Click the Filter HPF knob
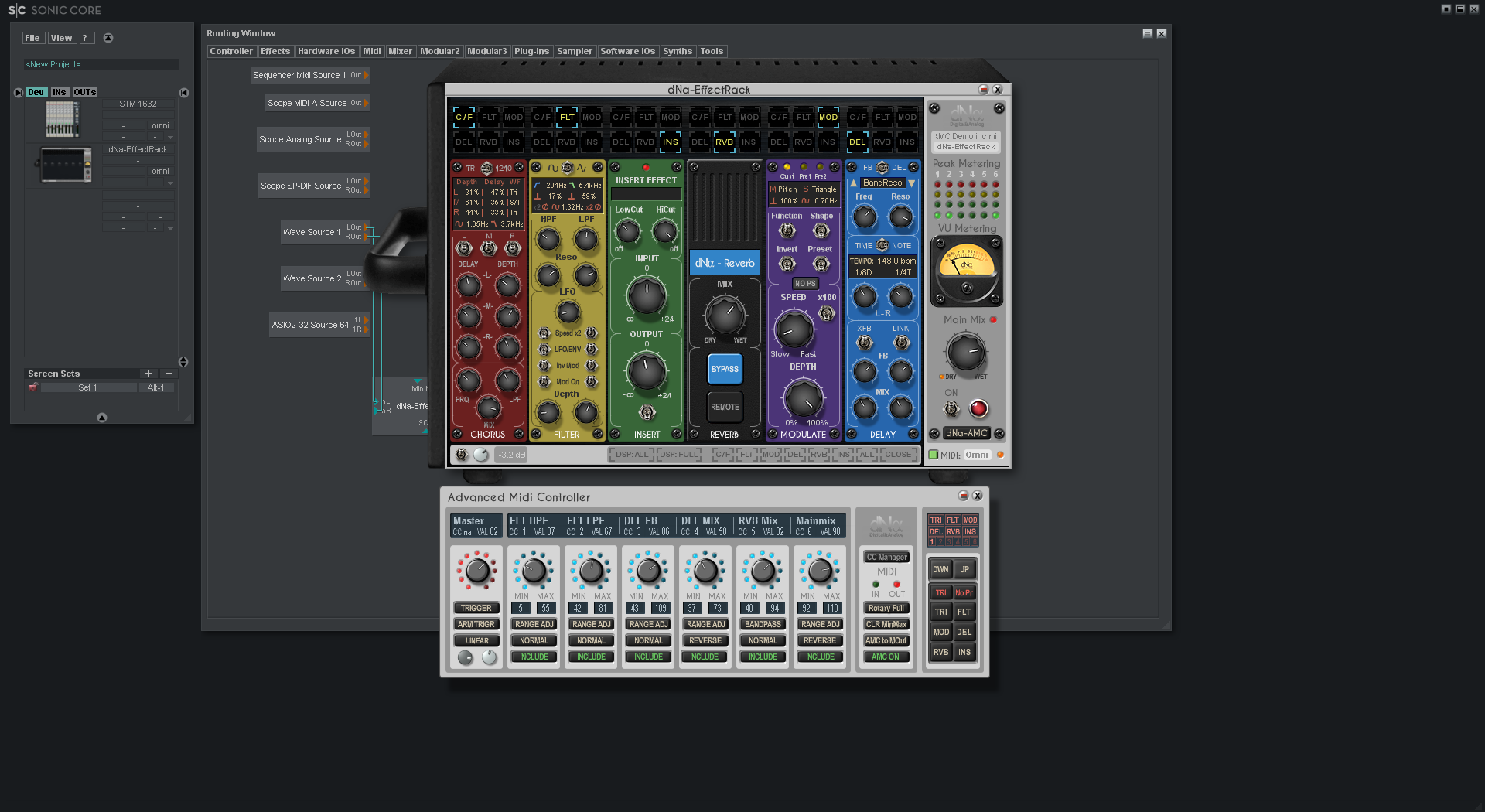 (548, 239)
